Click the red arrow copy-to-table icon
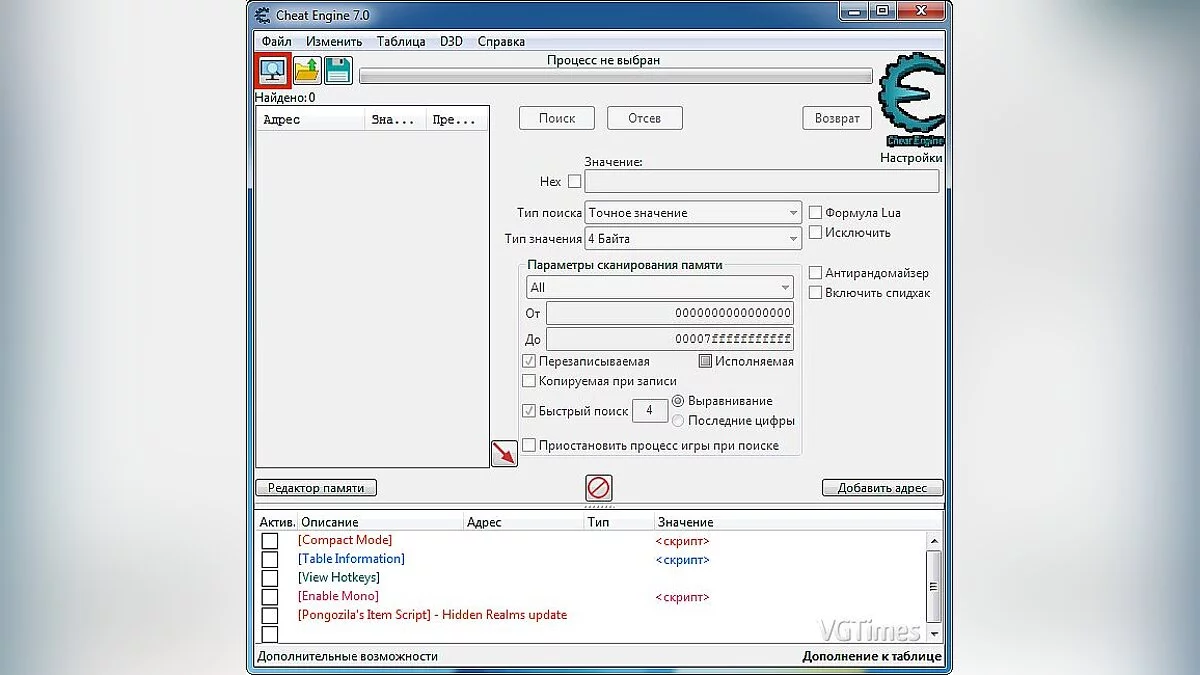 [x=504, y=453]
